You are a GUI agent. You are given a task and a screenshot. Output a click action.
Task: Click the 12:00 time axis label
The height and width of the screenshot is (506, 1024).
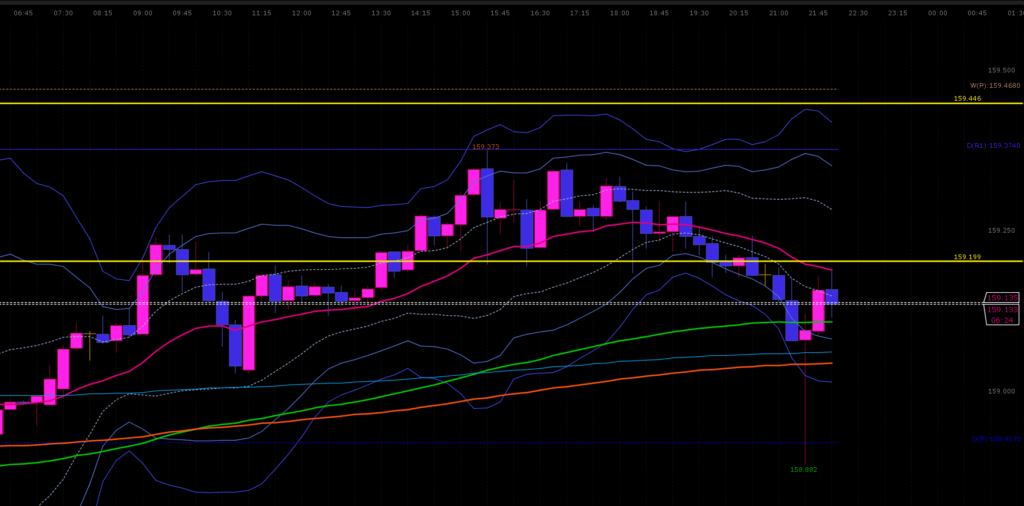[301, 13]
